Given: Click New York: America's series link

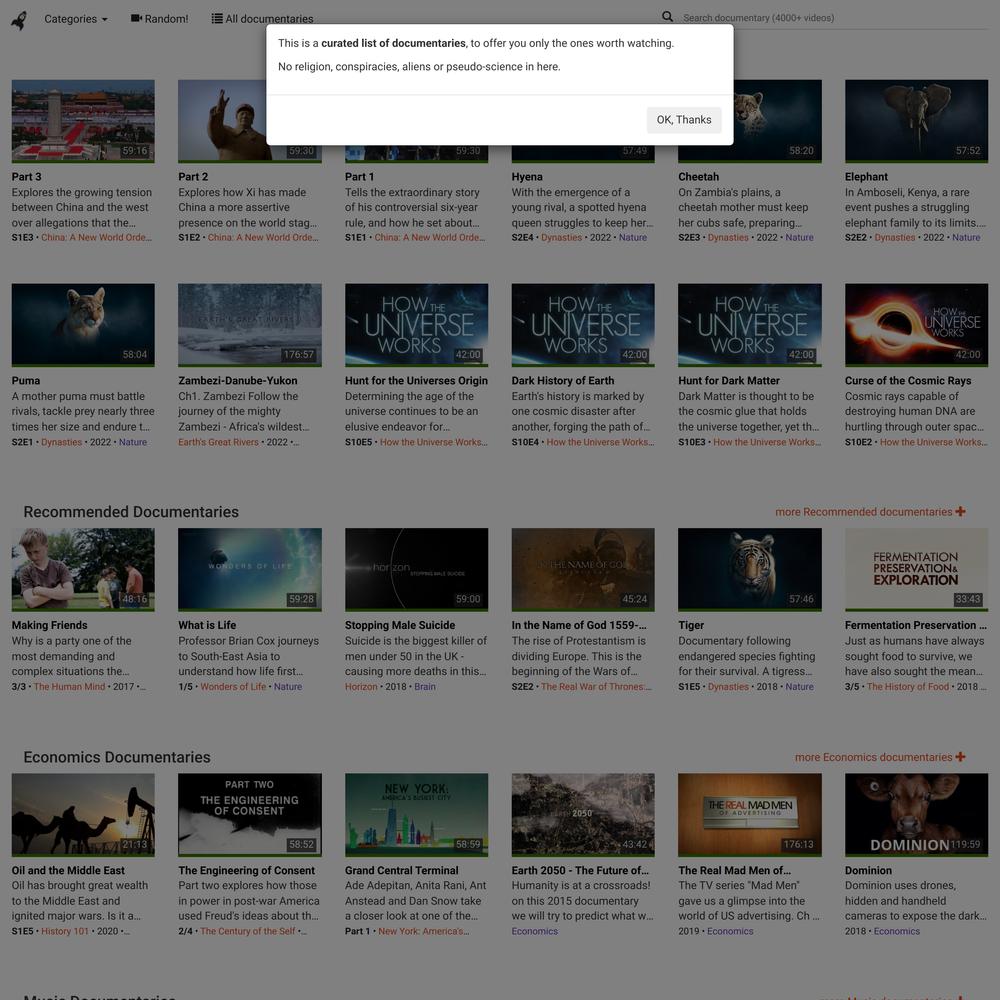Looking at the screenshot, I should click(x=423, y=931).
